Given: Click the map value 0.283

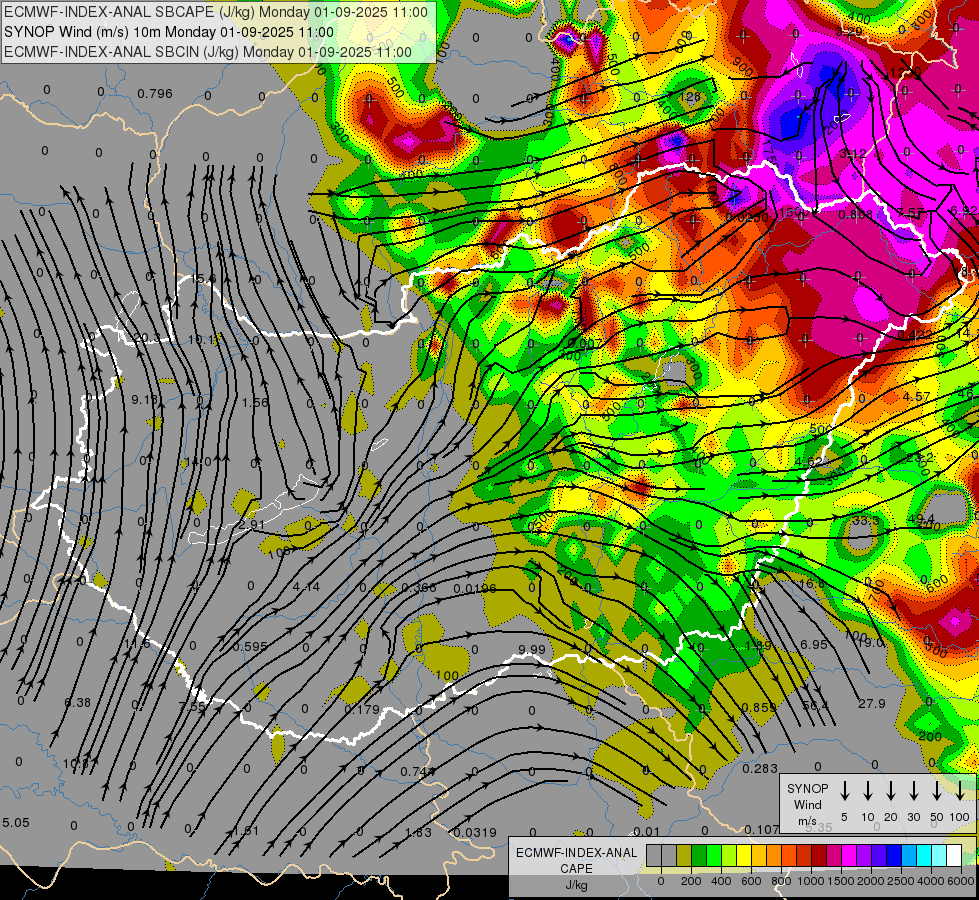Looking at the screenshot, I should click(x=760, y=768).
